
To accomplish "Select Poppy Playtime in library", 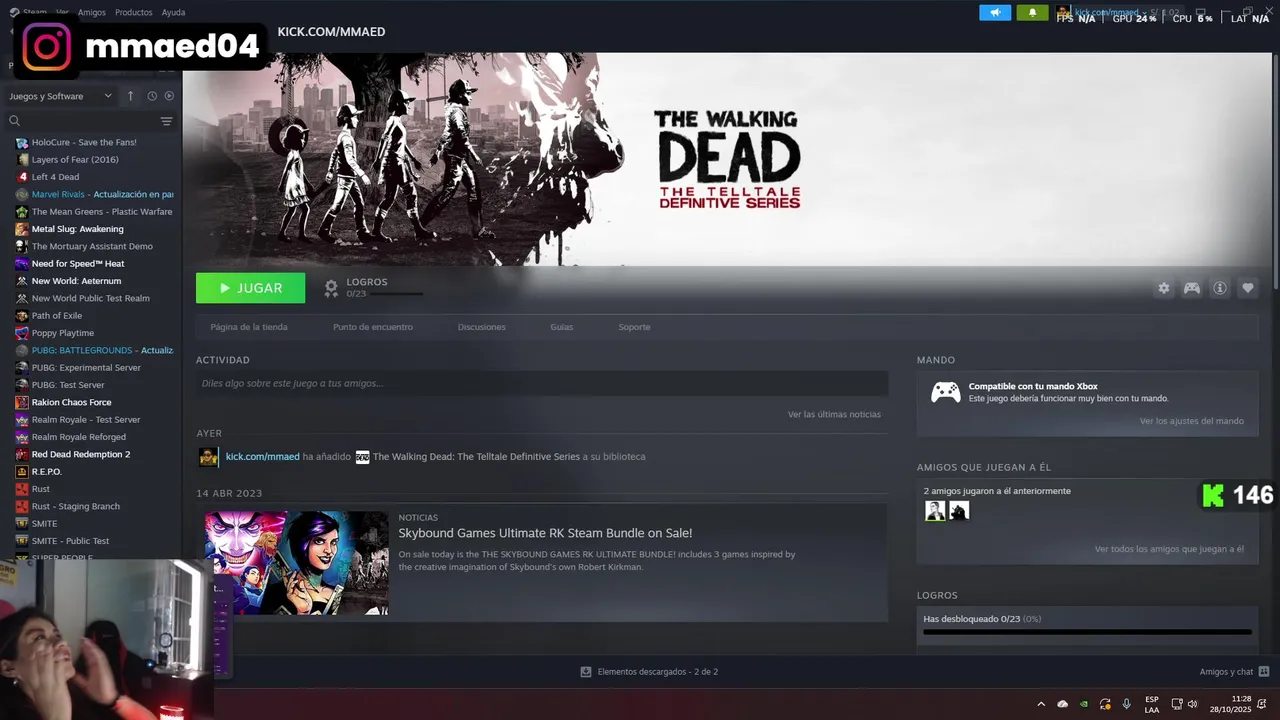I will tap(63, 333).
